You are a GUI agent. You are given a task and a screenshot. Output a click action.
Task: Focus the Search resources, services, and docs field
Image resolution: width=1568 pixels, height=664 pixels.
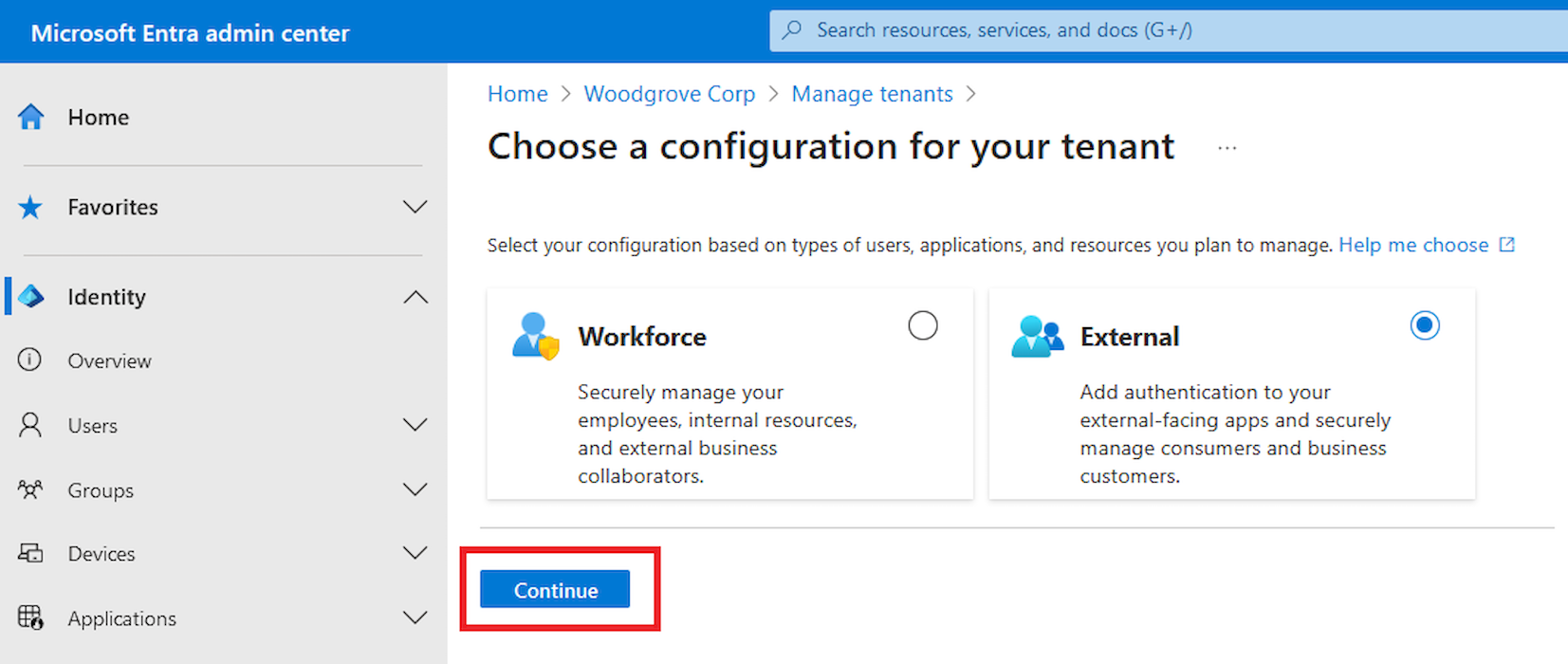(x=1169, y=30)
